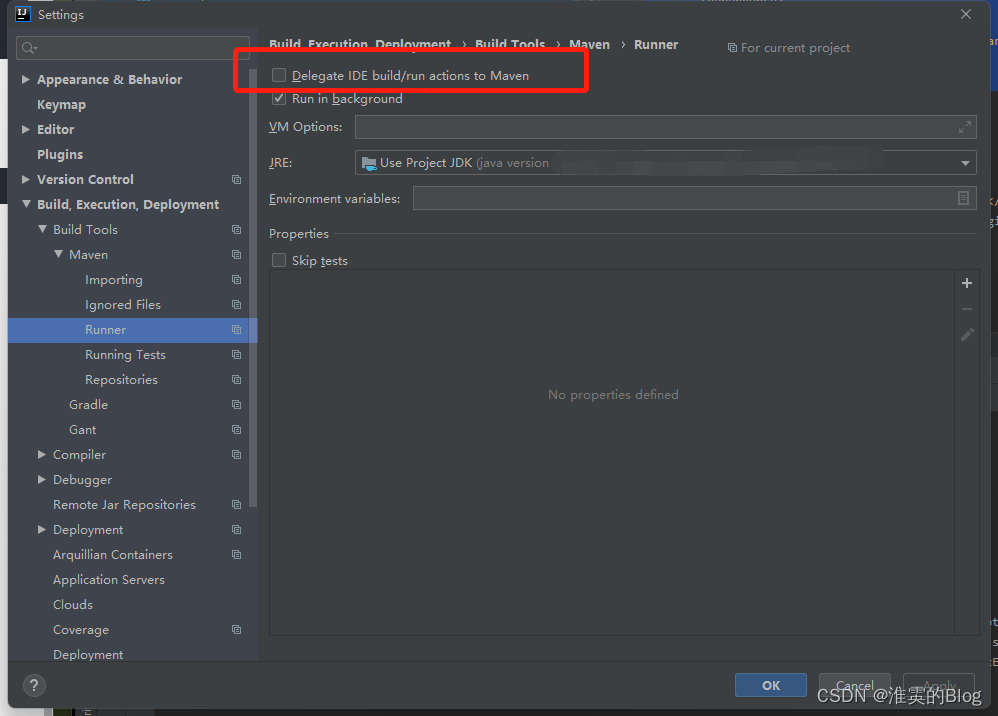The height and width of the screenshot is (716, 998).
Task: Click the project-level icon beside Arquillian Containers
Action: (236, 554)
